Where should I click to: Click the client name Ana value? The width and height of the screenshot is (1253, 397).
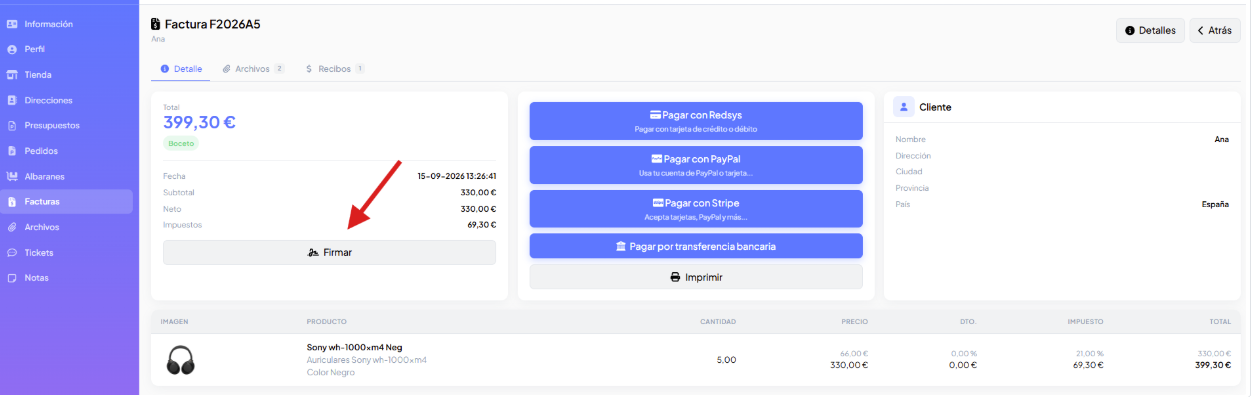click(1221, 140)
